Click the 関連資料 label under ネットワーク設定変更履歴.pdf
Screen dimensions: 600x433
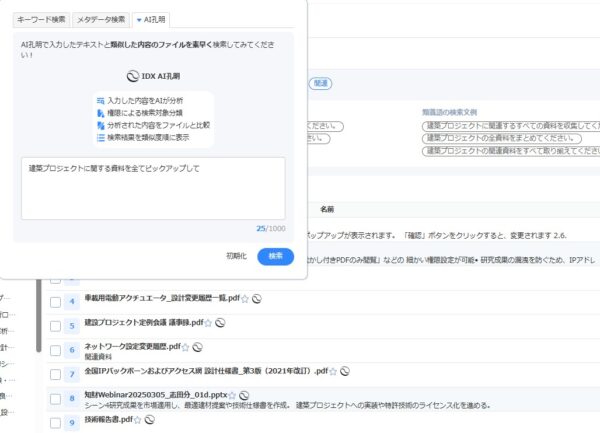pyautogui.click(x=98, y=357)
